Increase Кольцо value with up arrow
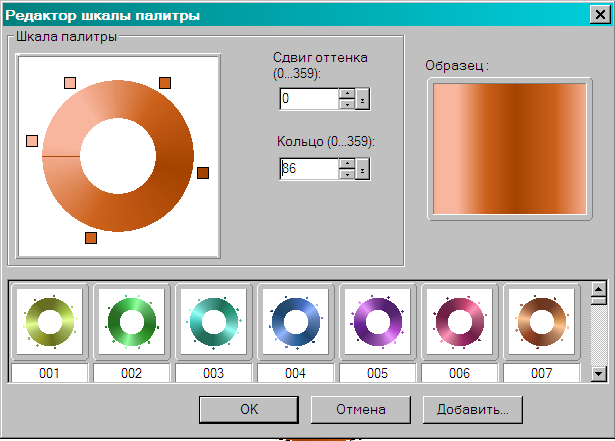The image size is (615, 441). [x=347, y=164]
